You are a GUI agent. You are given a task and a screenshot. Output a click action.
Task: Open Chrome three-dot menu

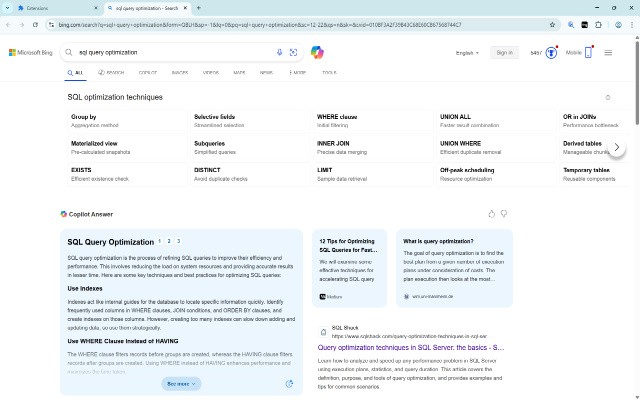click(x=631, y=25)
